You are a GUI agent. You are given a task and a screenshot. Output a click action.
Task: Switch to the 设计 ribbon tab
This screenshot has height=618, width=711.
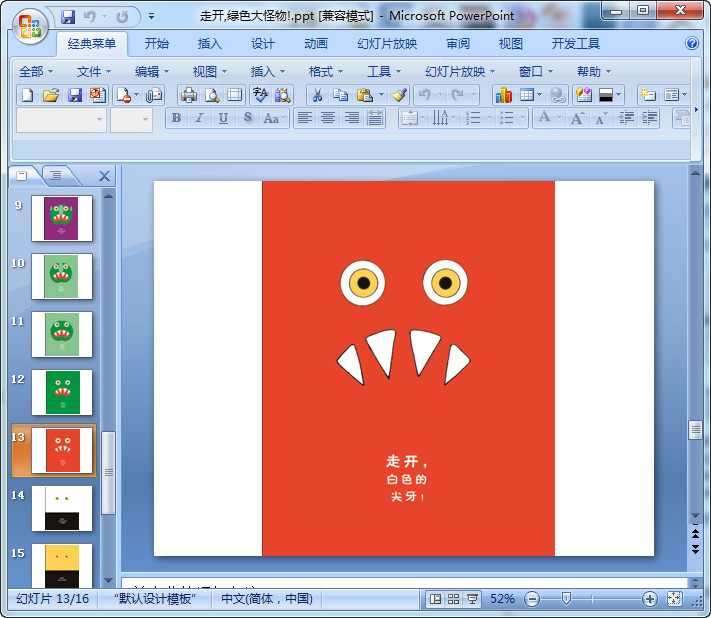click(x=263, y=44)
